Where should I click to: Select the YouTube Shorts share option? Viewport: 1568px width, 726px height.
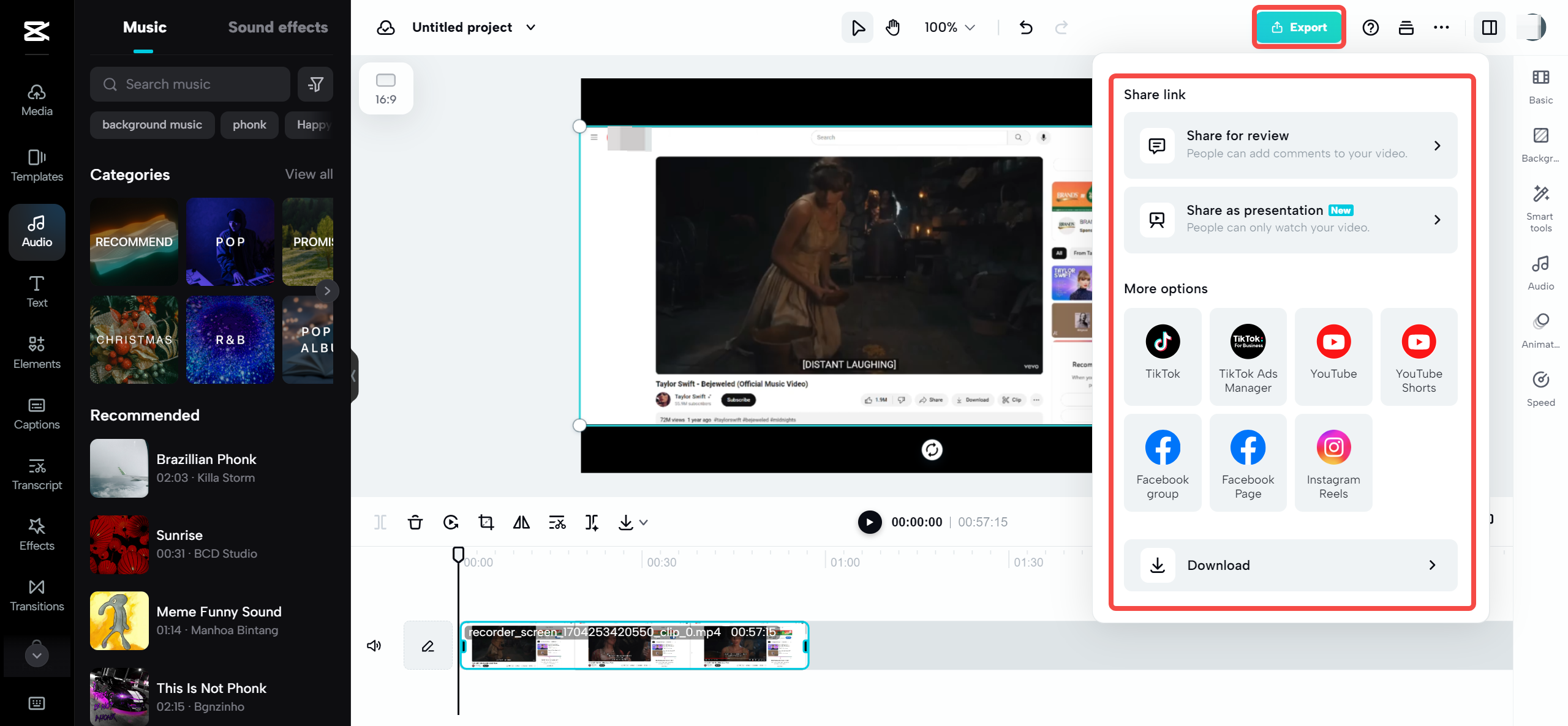tap(1420, 356)
